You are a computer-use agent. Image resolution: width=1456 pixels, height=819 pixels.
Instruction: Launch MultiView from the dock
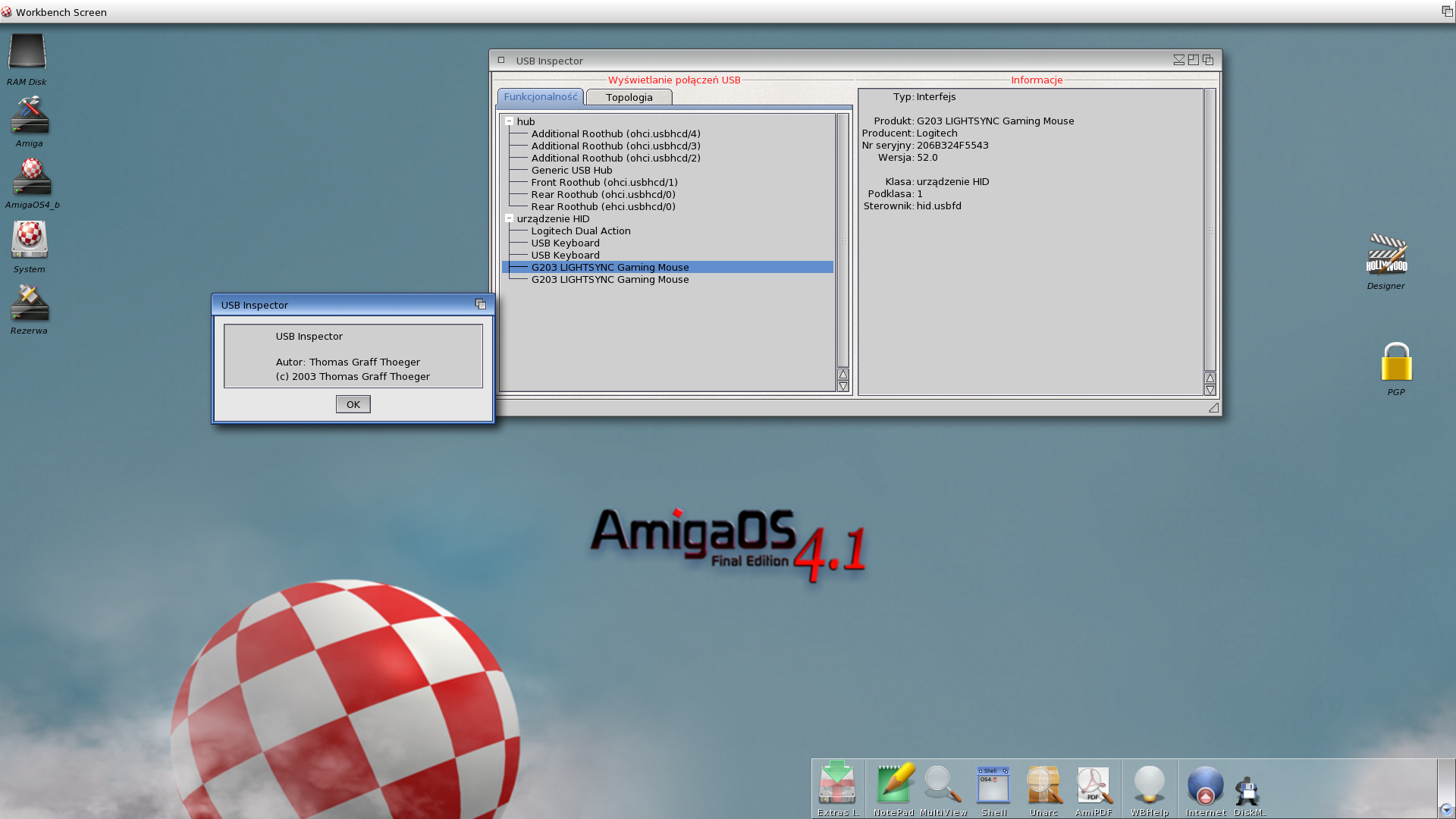pos(943,784)
